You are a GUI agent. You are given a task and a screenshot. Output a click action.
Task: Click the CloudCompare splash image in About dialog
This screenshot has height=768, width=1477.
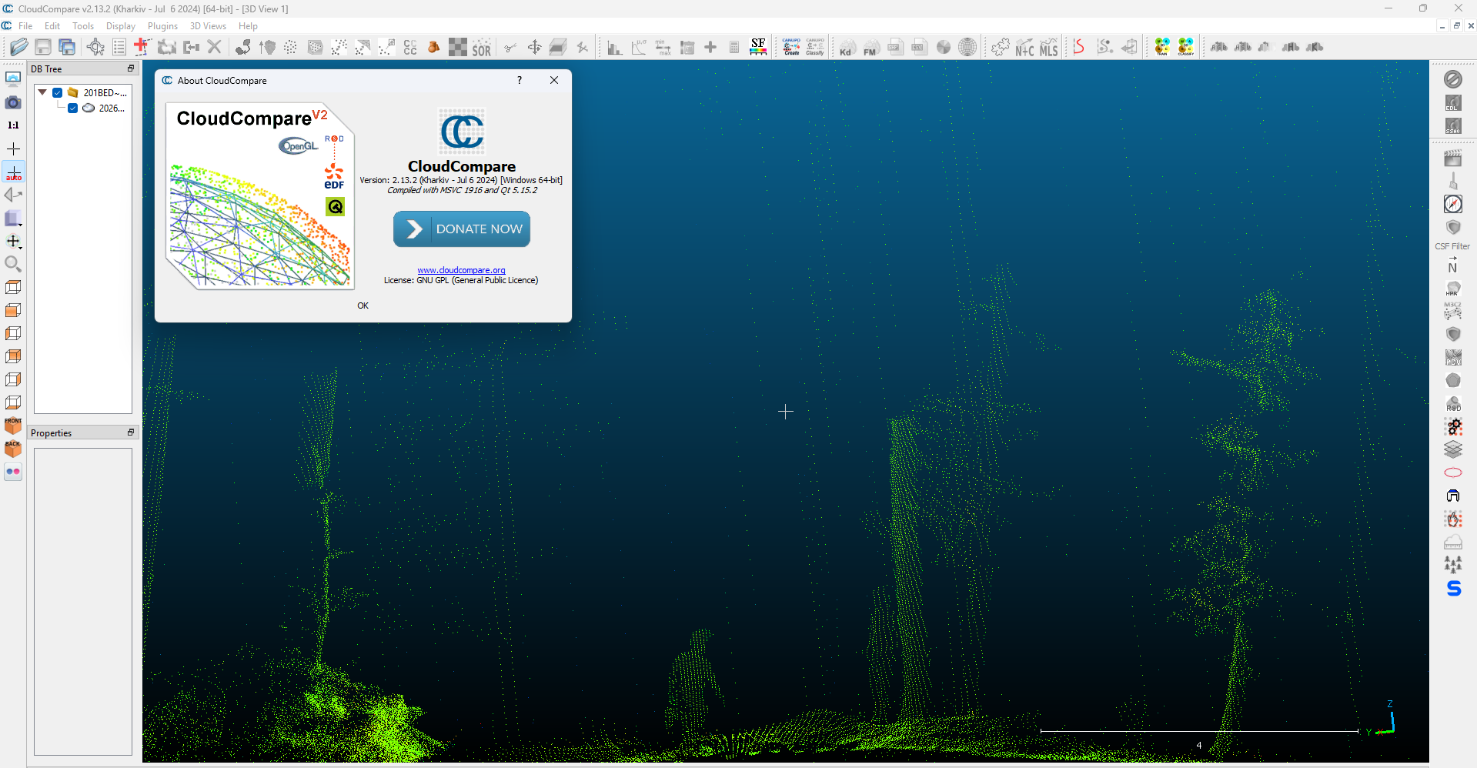tap(261, 196)
